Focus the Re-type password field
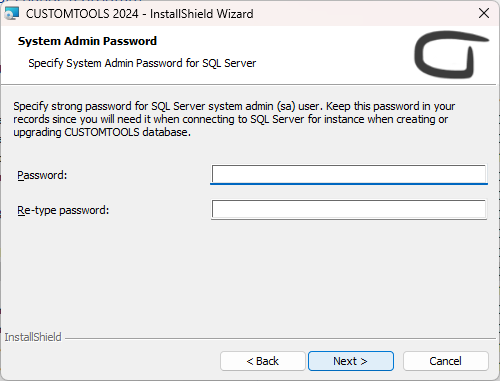500x381 pixels. (x=349, y=209)
